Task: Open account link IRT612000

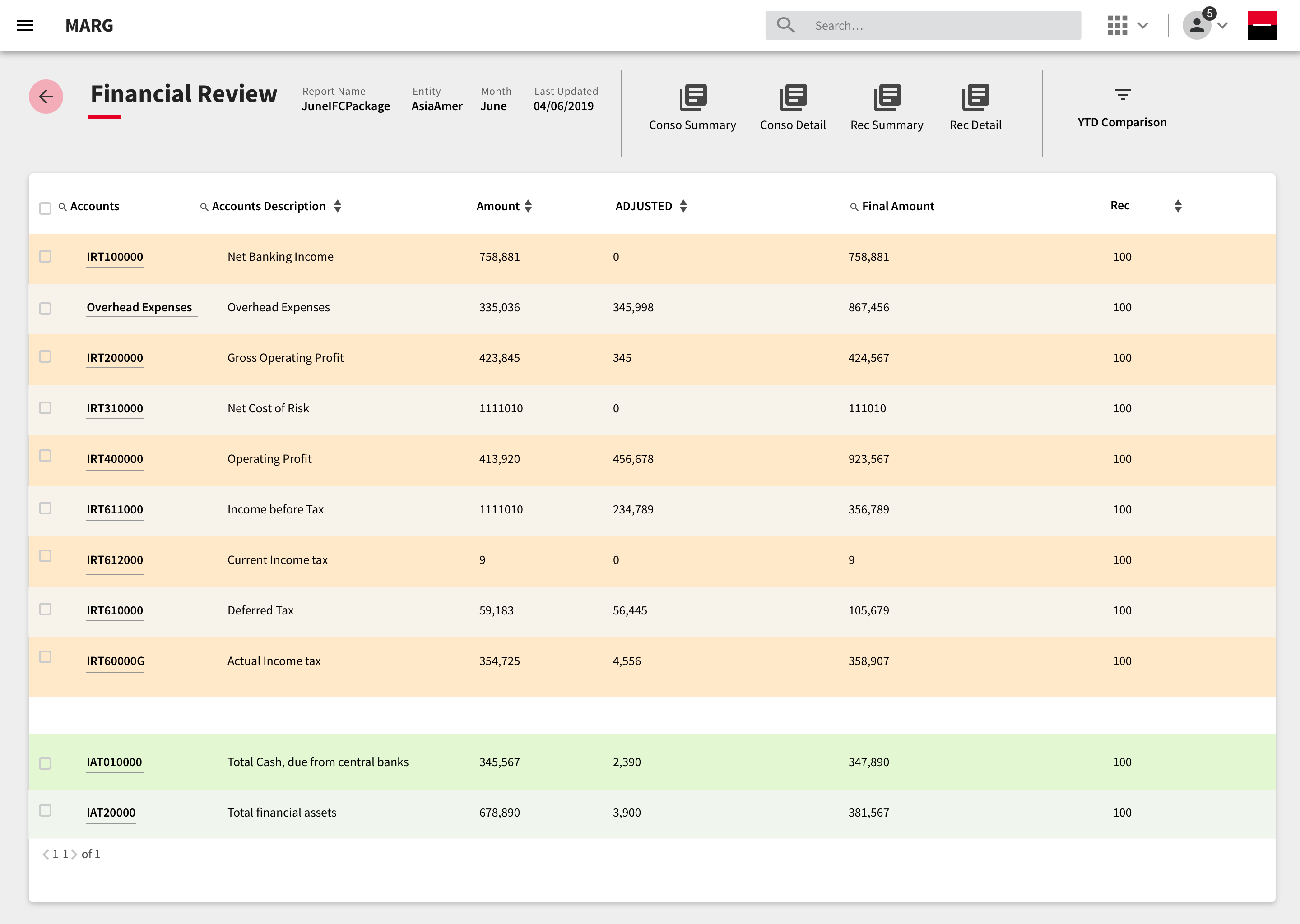Action: pyautogui.click(x=115, y=560)
